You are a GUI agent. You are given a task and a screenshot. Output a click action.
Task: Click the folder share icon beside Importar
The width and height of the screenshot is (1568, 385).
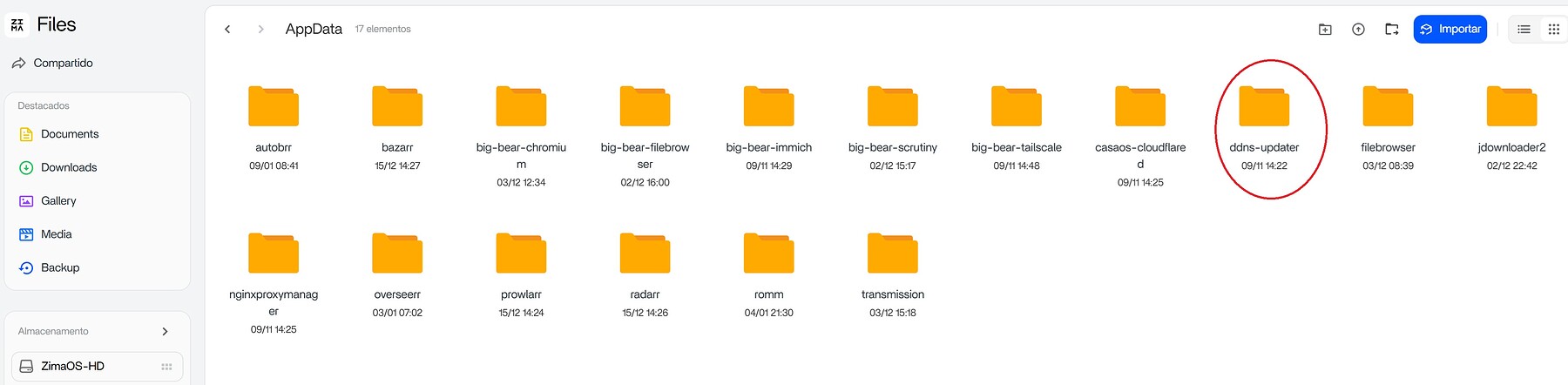point(1391,30)
